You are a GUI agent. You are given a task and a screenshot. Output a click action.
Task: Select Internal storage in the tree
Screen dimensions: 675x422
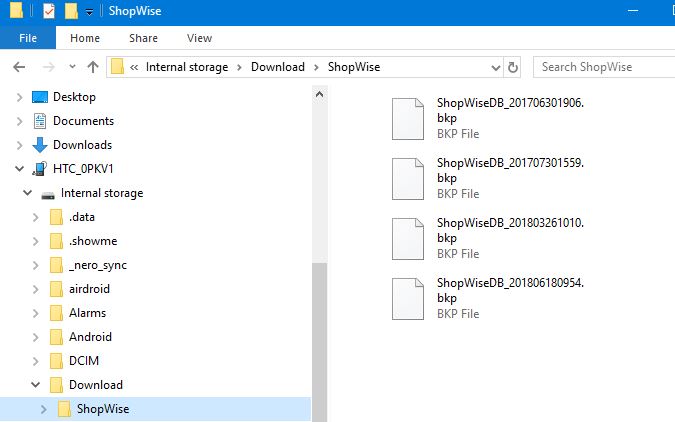(x=102, y=193)
